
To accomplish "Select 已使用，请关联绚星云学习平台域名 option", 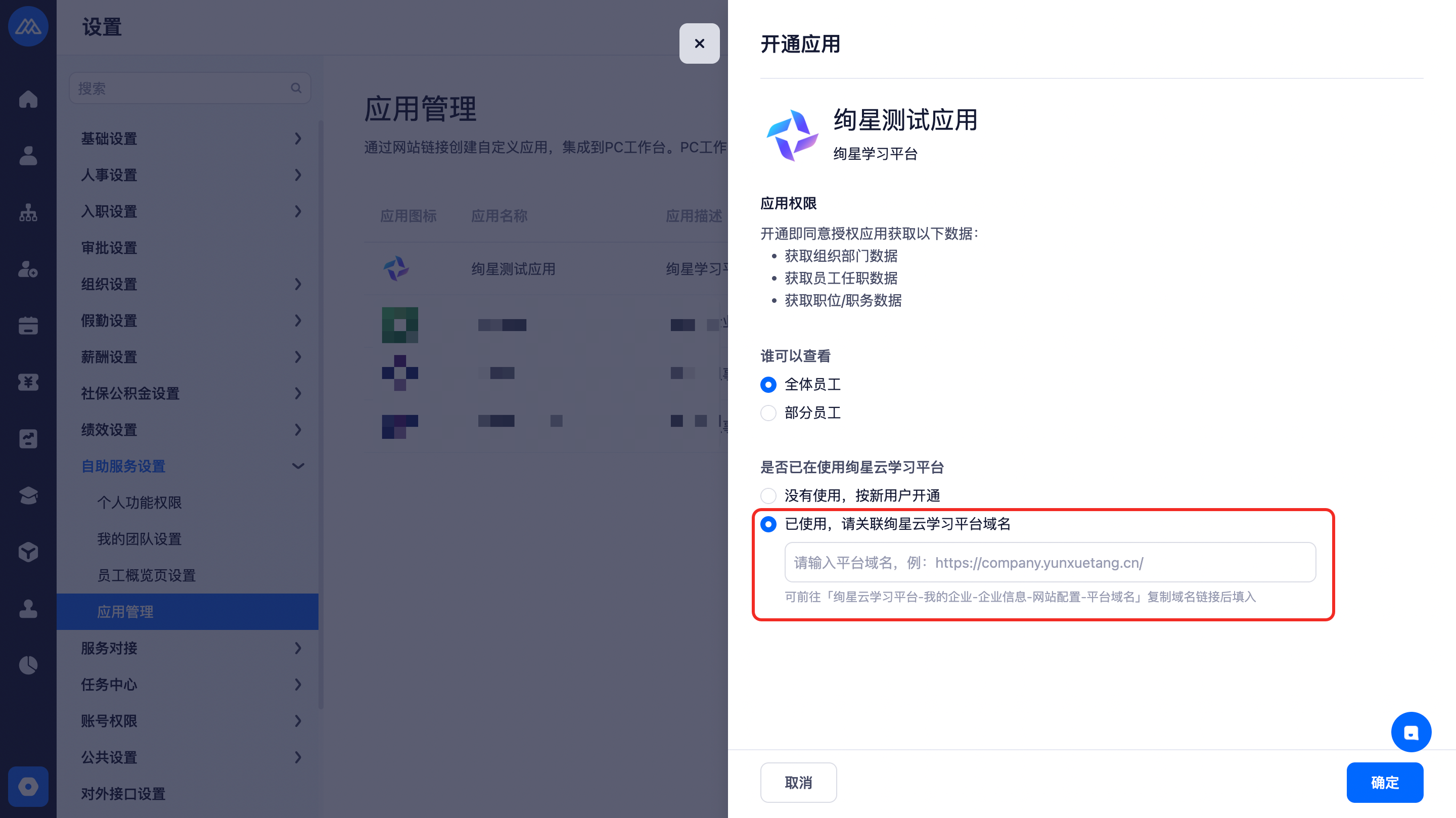I will tap(768, 525).
